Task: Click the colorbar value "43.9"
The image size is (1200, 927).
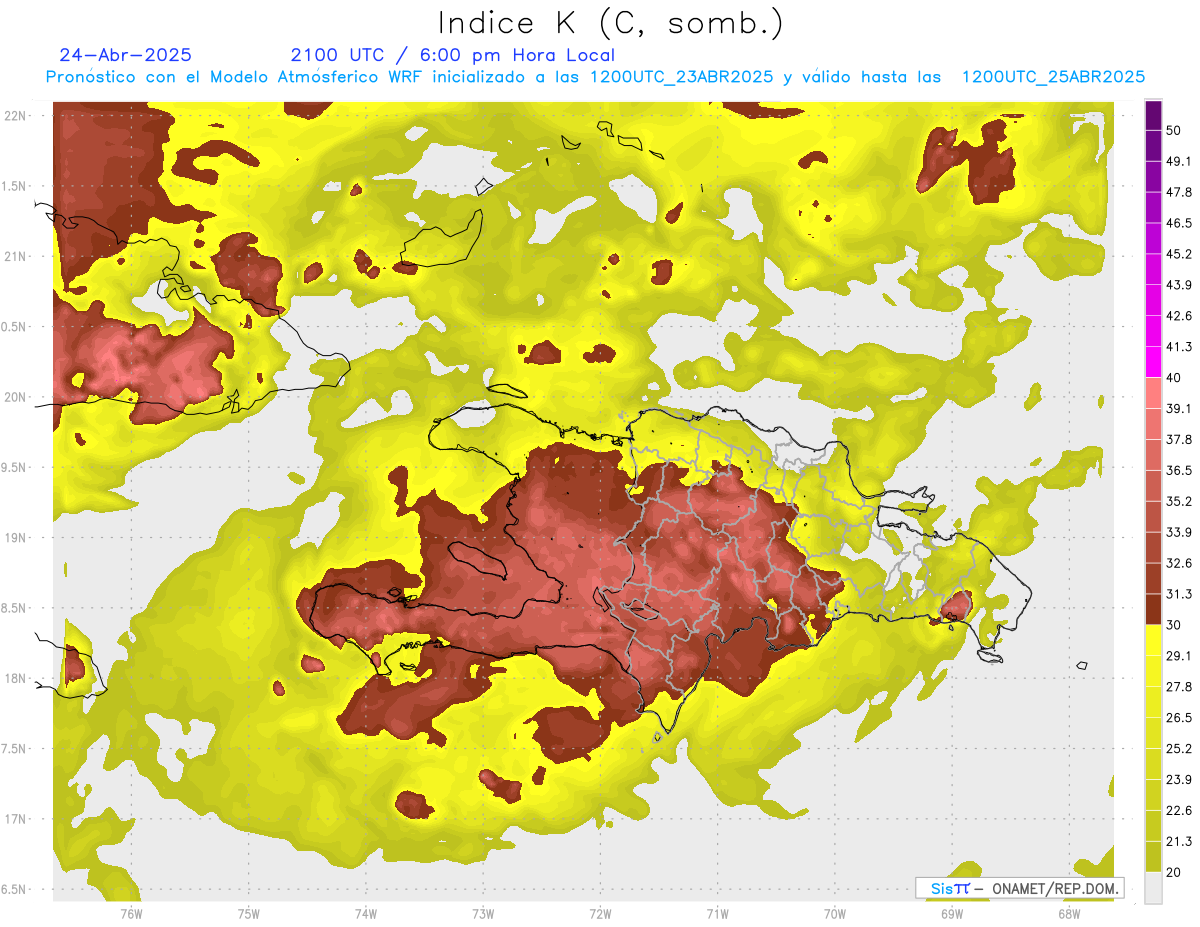Action: tap(1178, 285)
